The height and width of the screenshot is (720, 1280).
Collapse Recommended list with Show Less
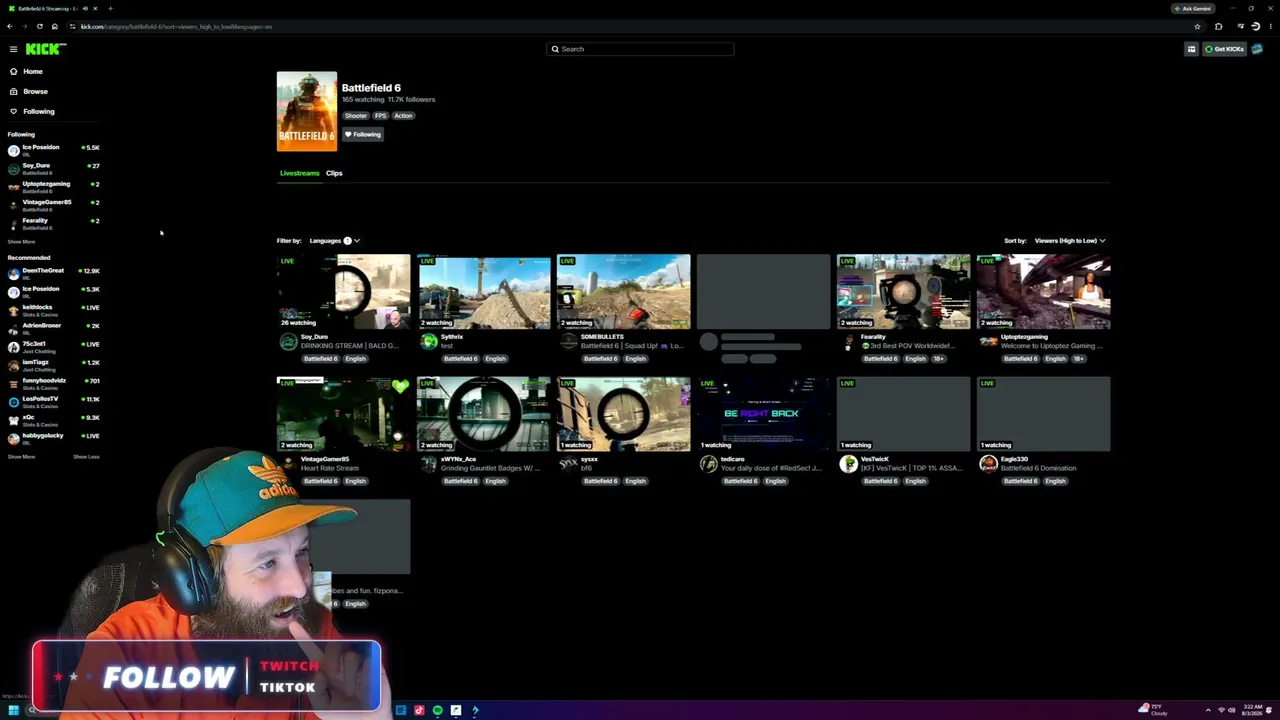86,457
